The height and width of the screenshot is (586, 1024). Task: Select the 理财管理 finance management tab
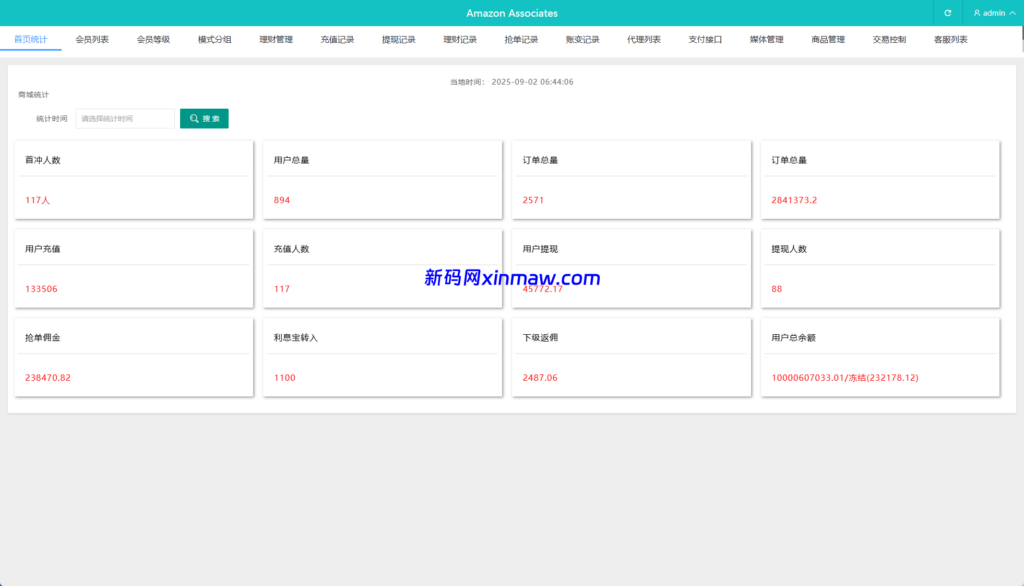[278, 39]
